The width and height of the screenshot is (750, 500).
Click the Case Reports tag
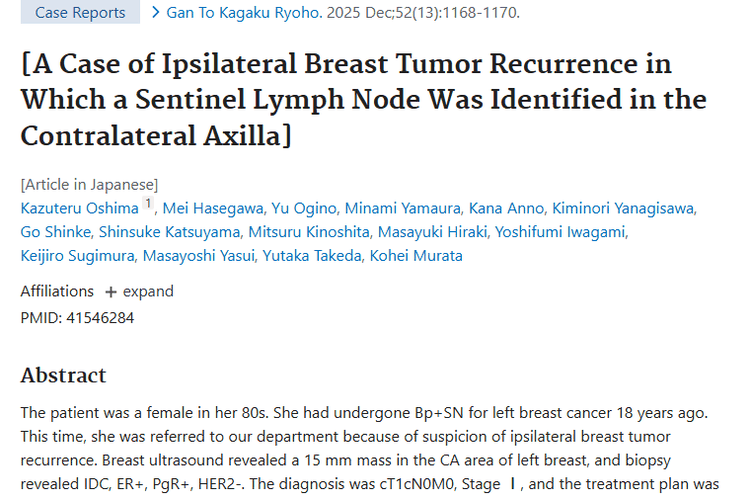pyautogui.click(x=80, y=13)
